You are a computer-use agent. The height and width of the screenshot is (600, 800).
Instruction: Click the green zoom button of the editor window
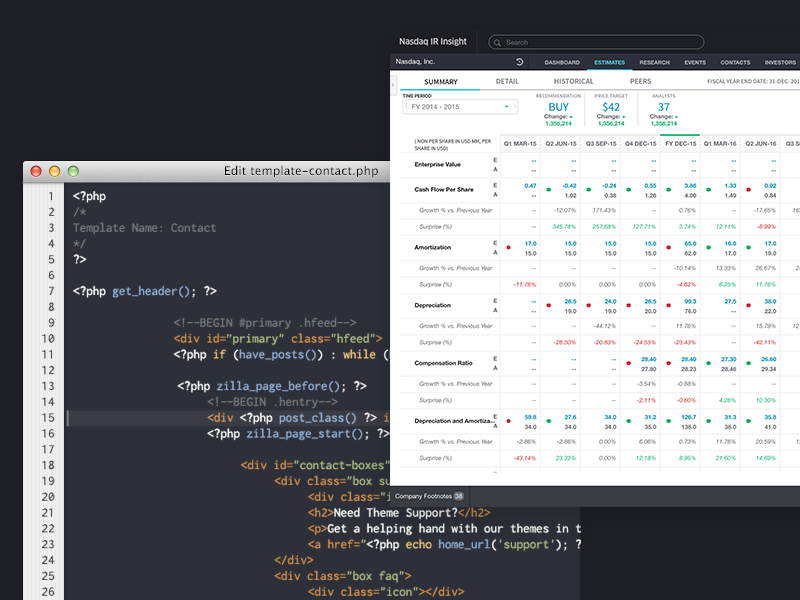point(73,171)
